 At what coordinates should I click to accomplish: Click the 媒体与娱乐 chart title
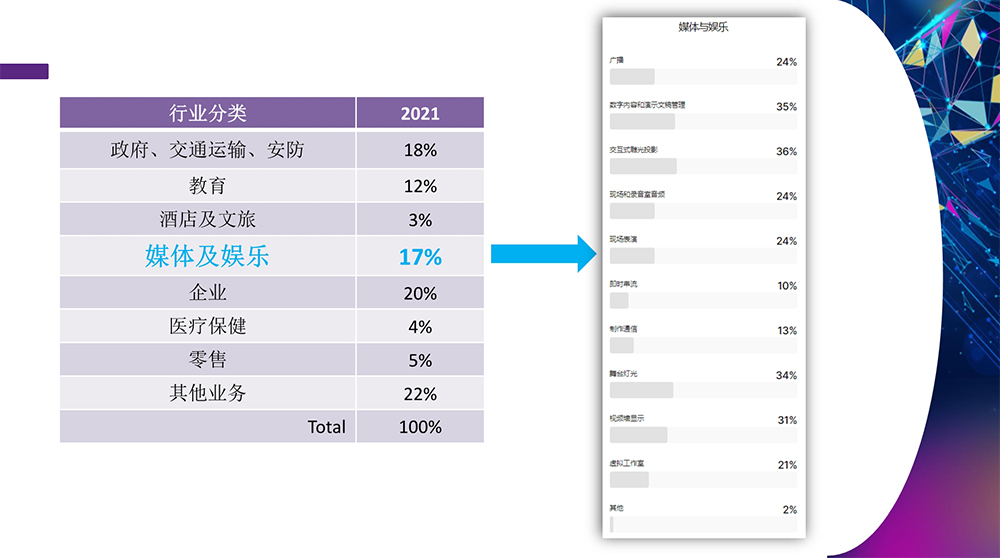[703, 27]
